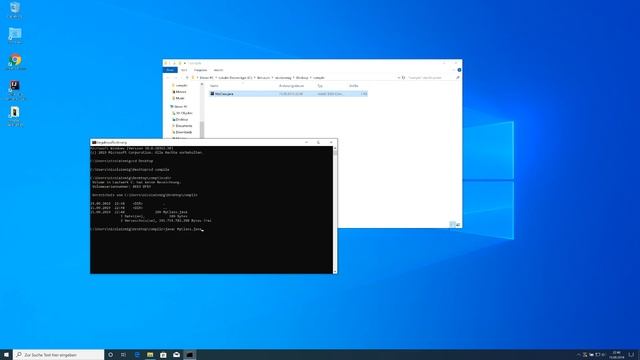This screenshot has width=640, height=360.
Task: Select Dieser PC in navigation pane
Action: [180, 107]
